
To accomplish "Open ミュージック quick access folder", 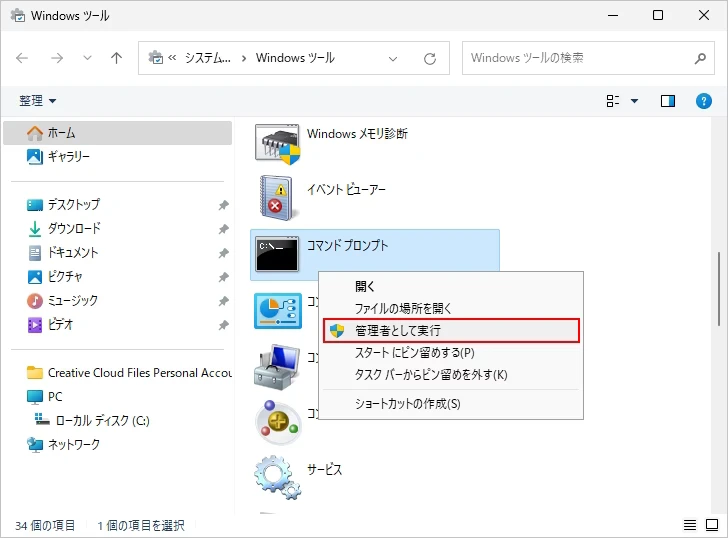I will (117, 300).
